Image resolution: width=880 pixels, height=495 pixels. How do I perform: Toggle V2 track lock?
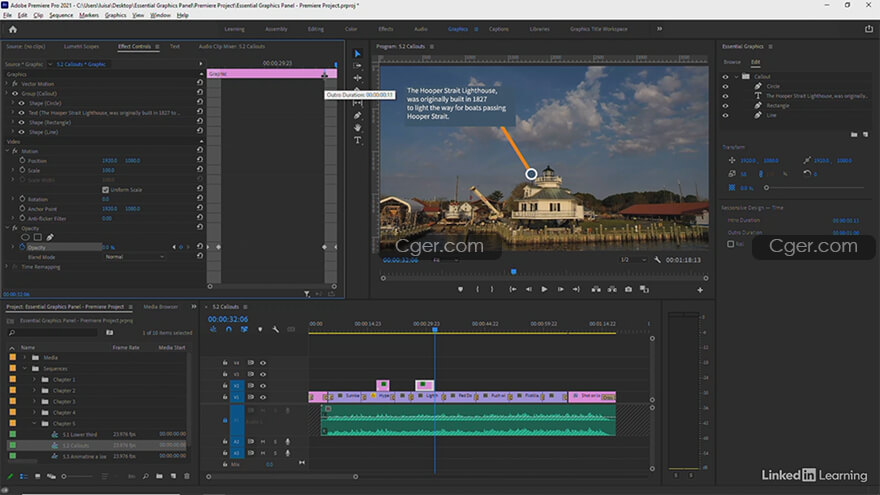click(225, 386)
